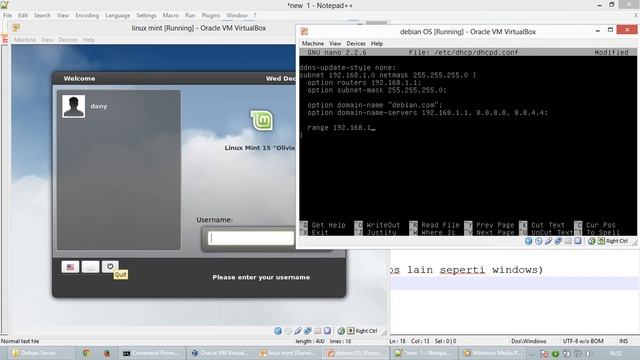Click 'Dos\Windows' in Notepad++ status bar

(529, 341)
